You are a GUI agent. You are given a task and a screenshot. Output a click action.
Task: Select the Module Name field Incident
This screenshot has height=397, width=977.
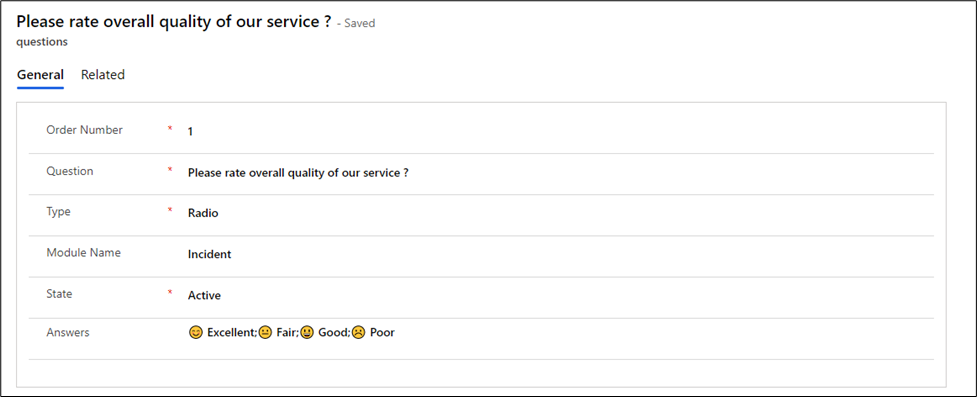coord(209,254)
